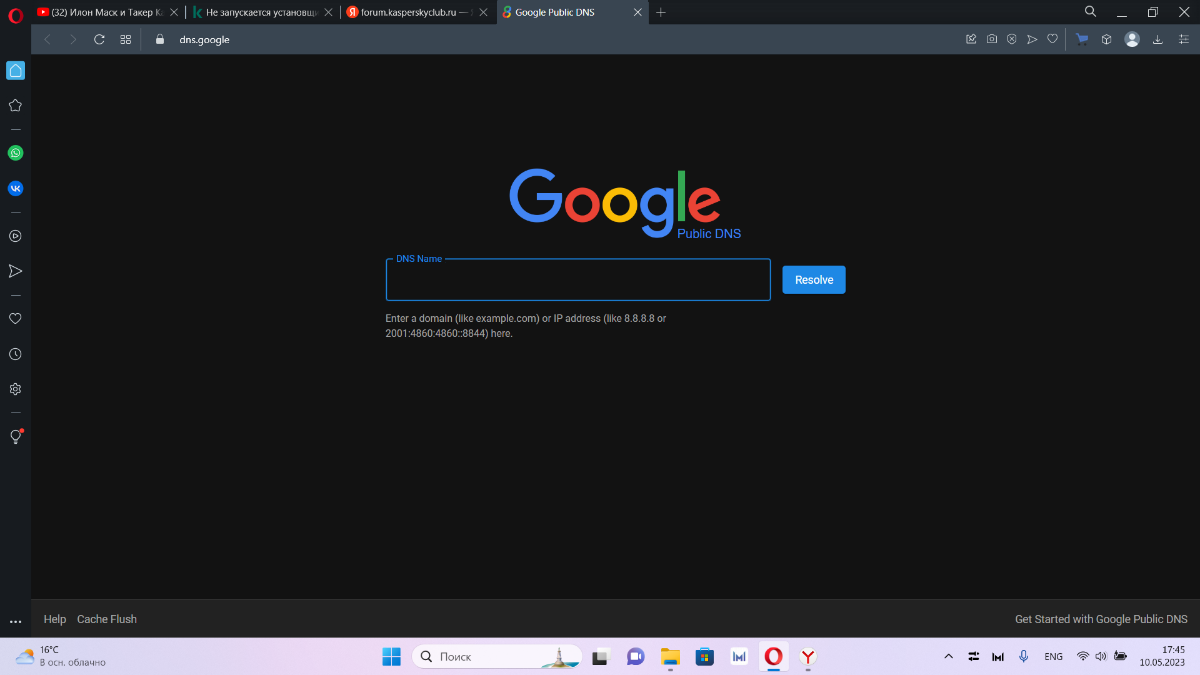Screen dimensions: 1200x675
Task: Switch the ENG input language
Action: (1053, 656)
